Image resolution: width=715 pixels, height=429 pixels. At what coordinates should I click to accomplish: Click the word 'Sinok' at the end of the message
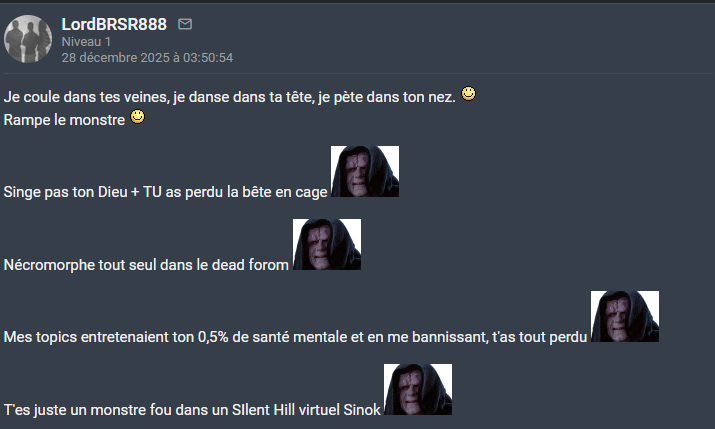pyautogui.click(x=362, y=410)
